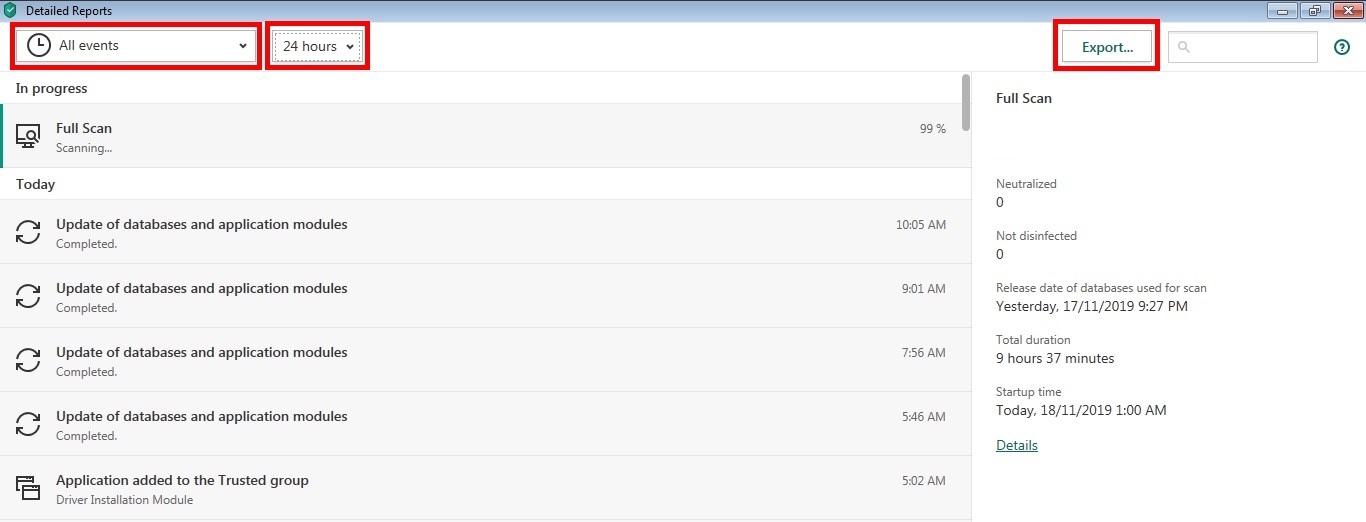
Task: Click the 9:01 AM update sync icon
Action: pyautogui.click(x=28, y=297)
